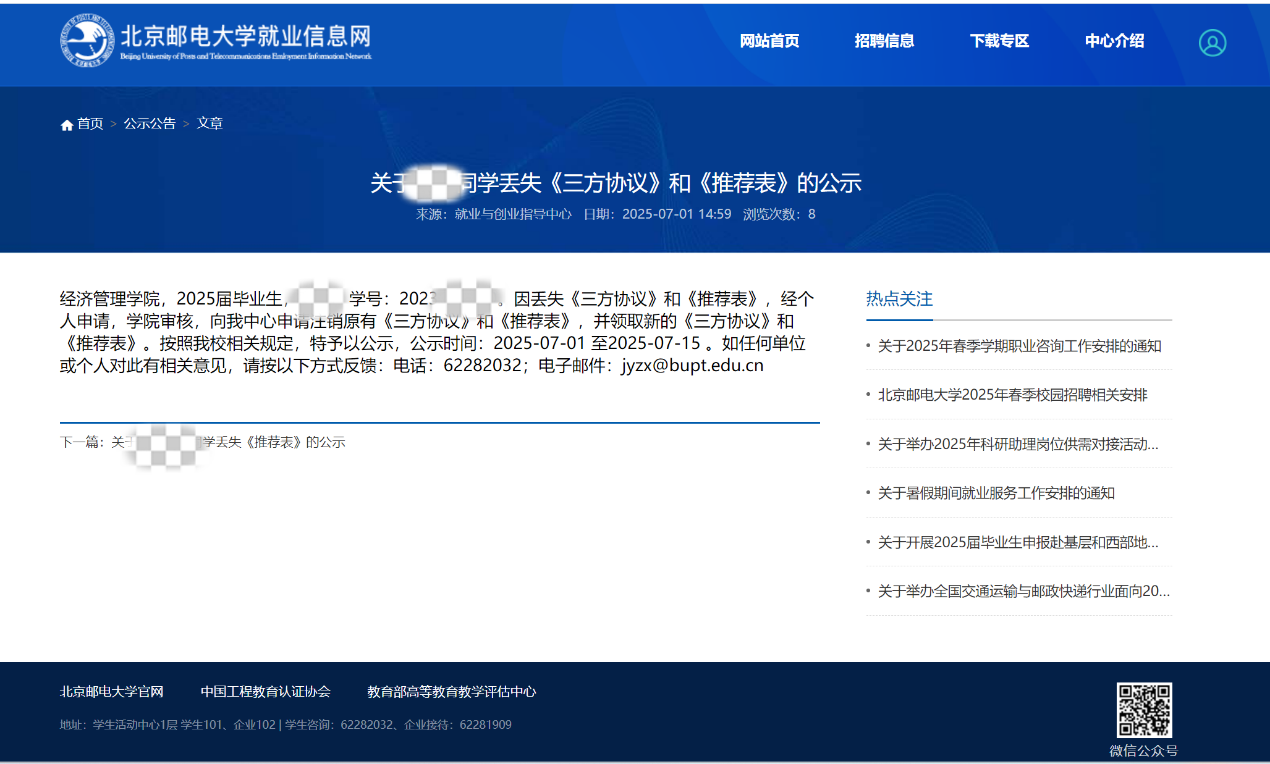Screen dimensions: 1270x764
Task: Open 科研助理岗位供需对接活动 article
Action: tap(1018, 444)
